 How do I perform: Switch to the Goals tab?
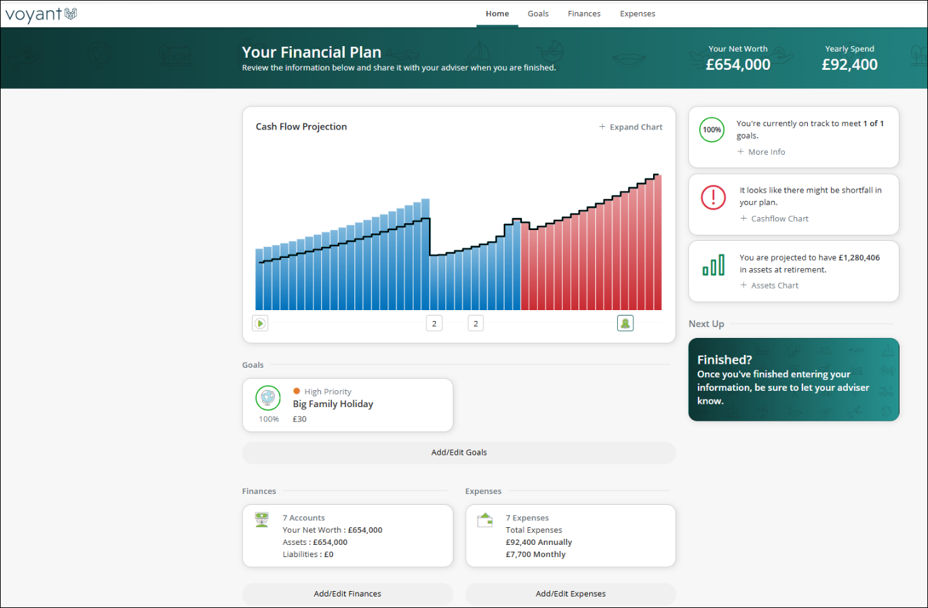pos(538,14)
